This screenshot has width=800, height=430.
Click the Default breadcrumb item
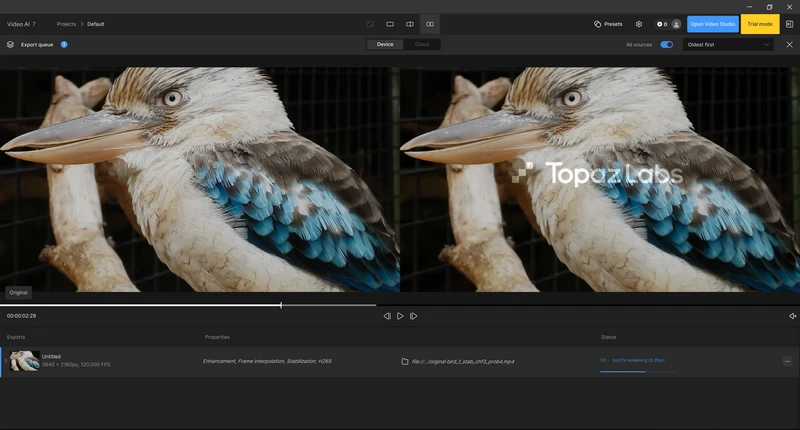coord(95,24)
